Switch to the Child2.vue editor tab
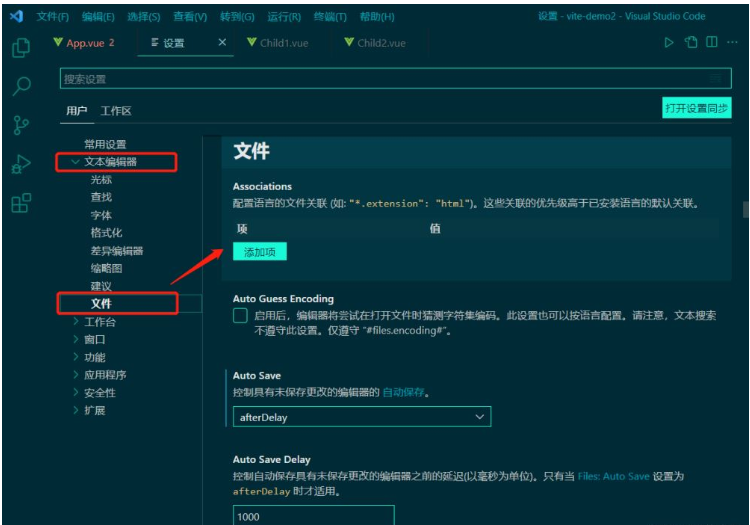This screenshot has width=750, height=525. point(375,43)
